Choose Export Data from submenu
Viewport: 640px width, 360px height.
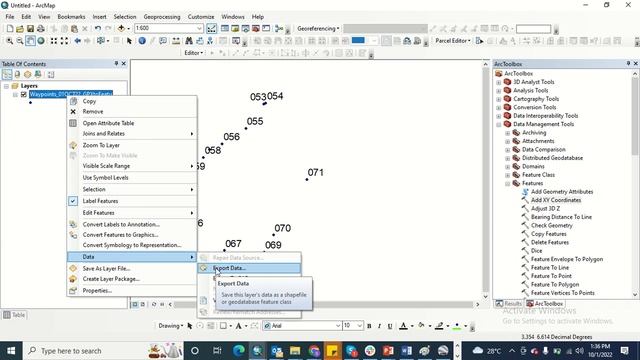(249, 268)
